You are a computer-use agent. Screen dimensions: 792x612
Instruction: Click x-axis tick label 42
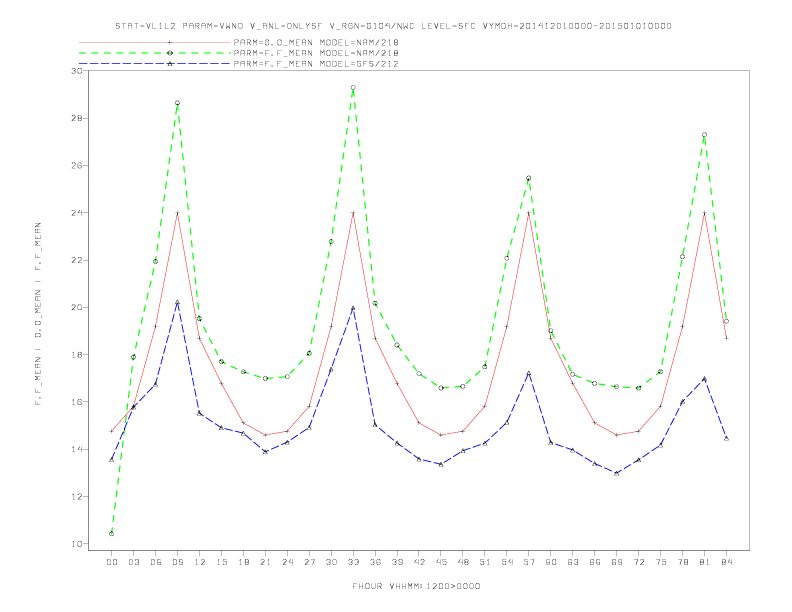419,562
